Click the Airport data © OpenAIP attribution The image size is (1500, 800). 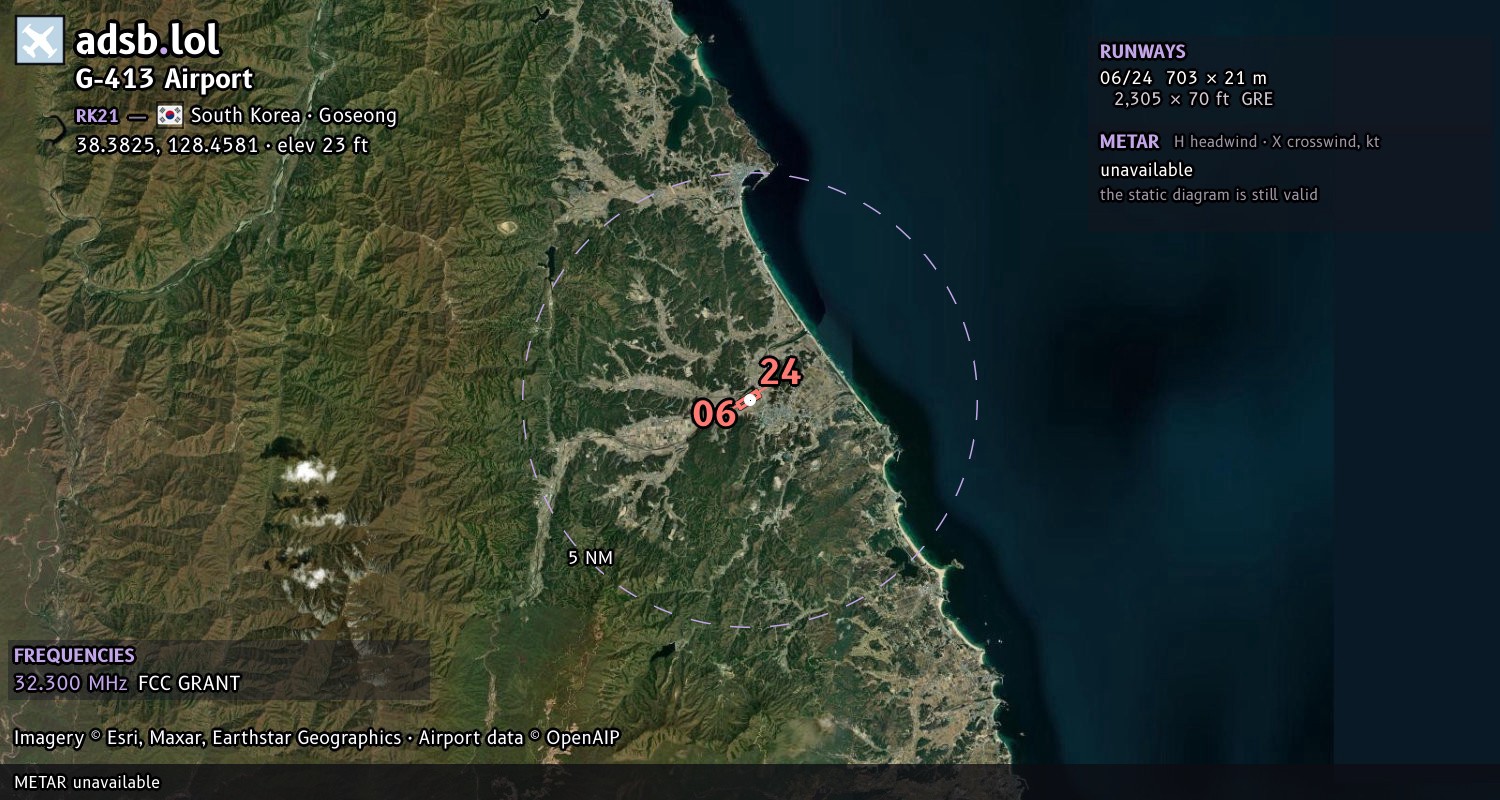point(519,738)
